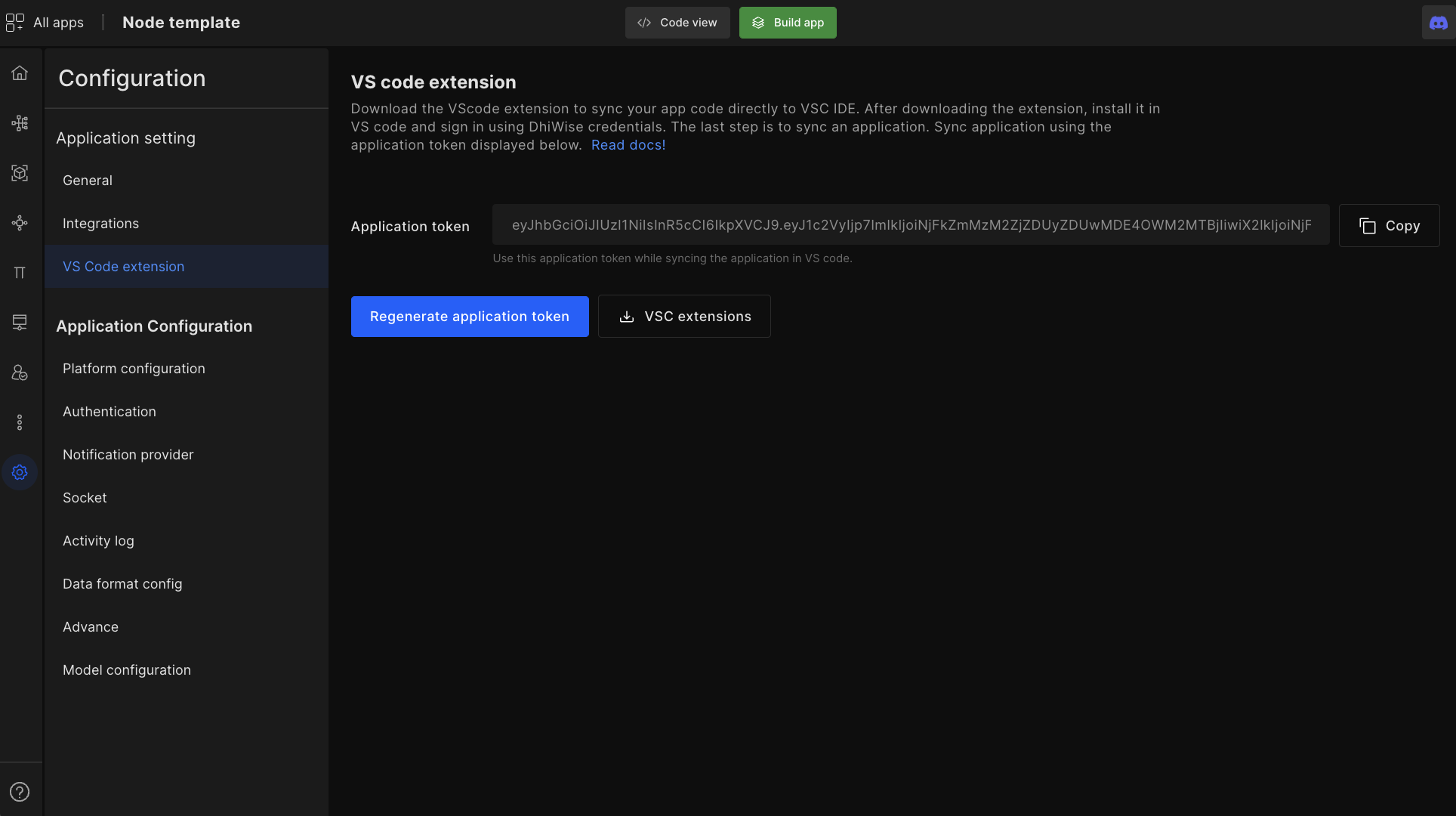Click the token usage hint text
The image size is (1456, 816).
click(672, 258)
